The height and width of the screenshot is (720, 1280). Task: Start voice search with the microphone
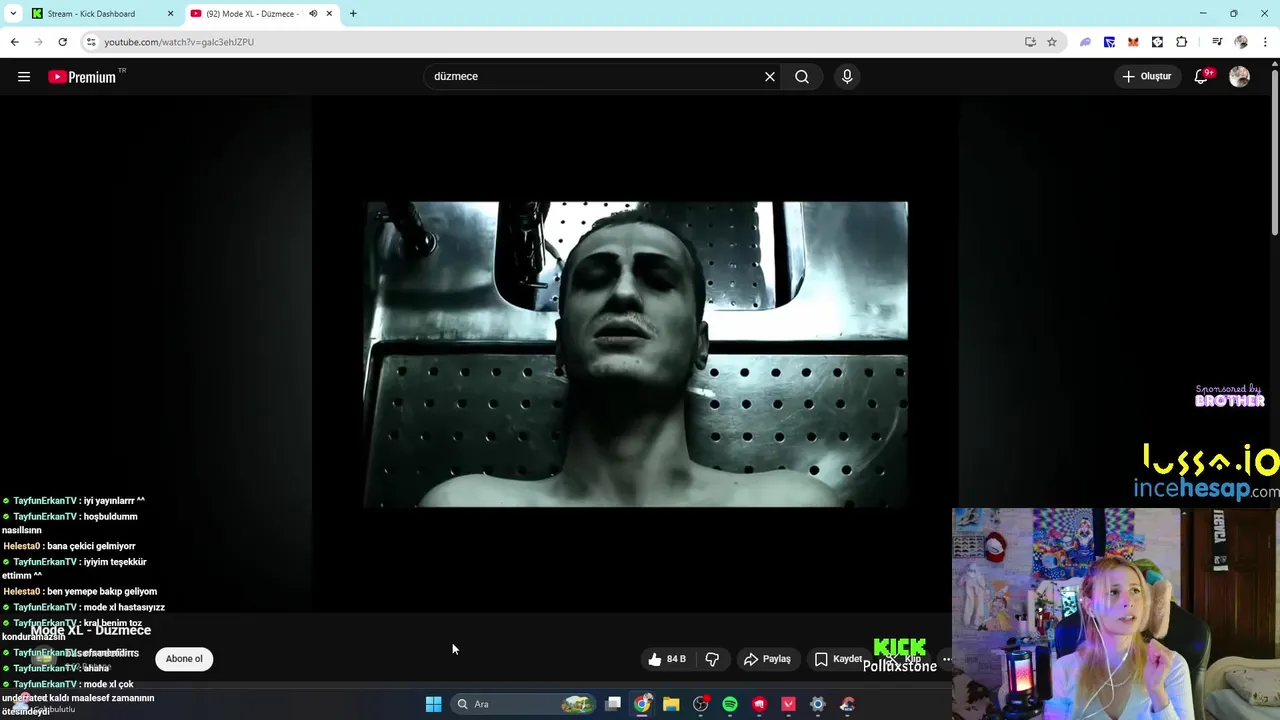(847, 77)
